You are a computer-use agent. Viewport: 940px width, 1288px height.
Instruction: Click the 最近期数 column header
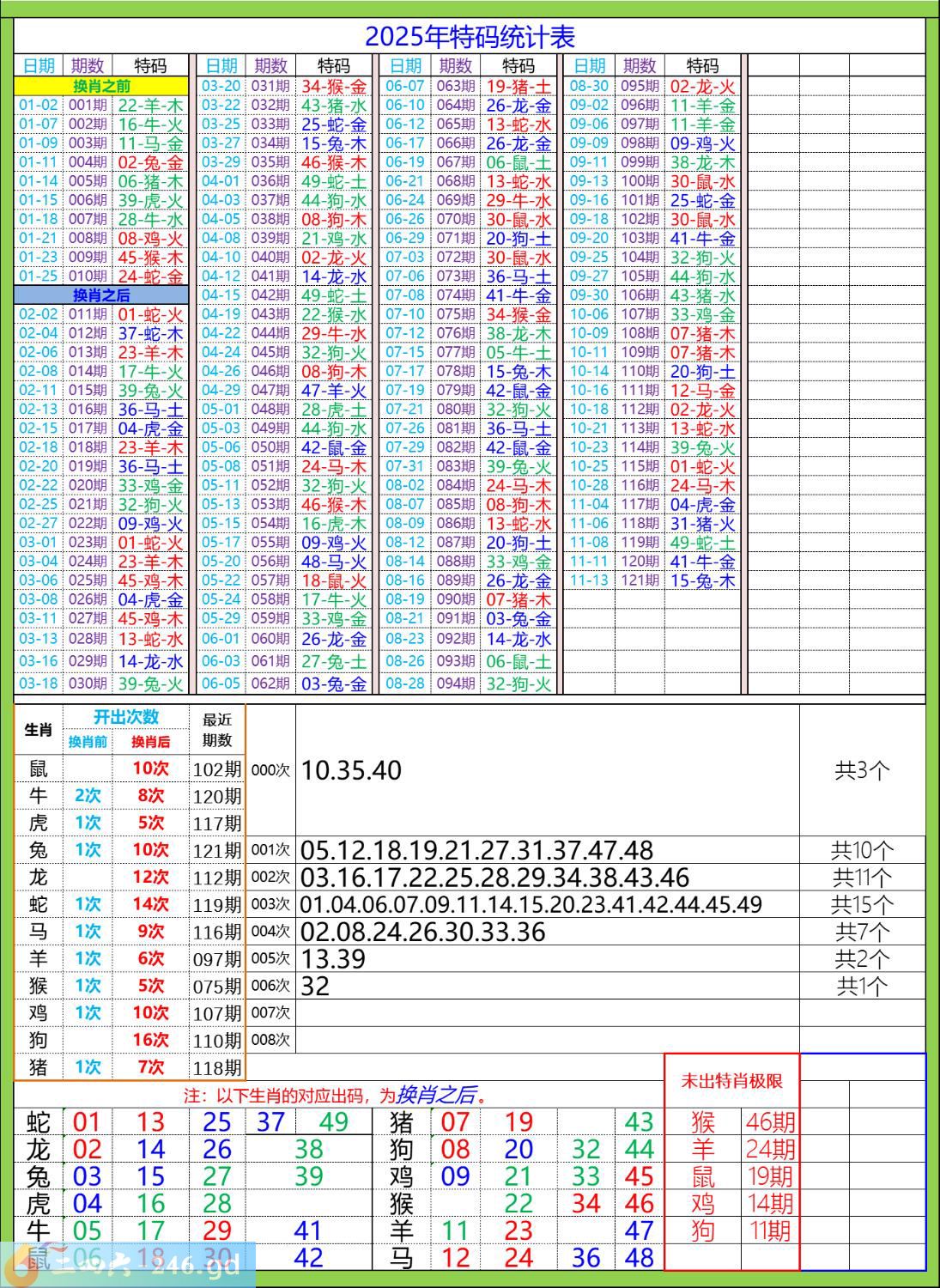[x=217, y=730]
